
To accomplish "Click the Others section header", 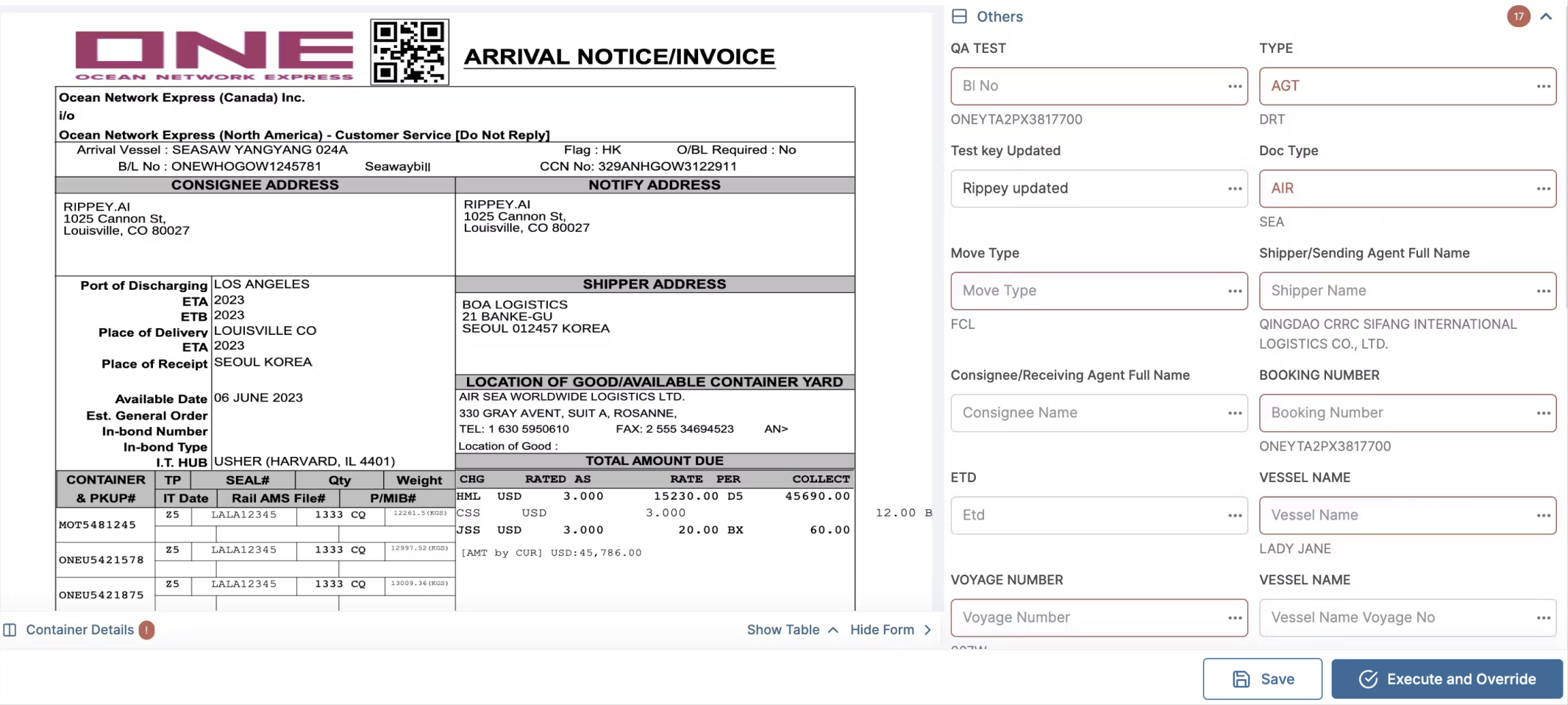I will coord(999,16).
